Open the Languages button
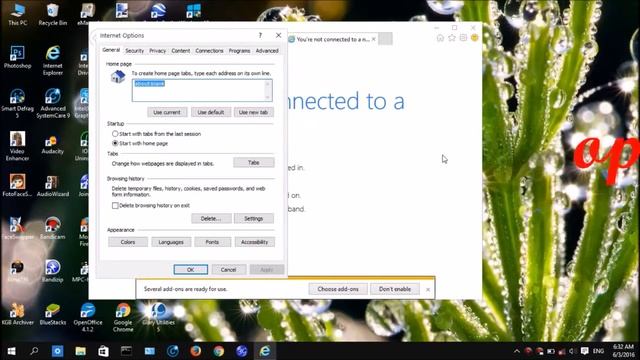 click(171, 242)
